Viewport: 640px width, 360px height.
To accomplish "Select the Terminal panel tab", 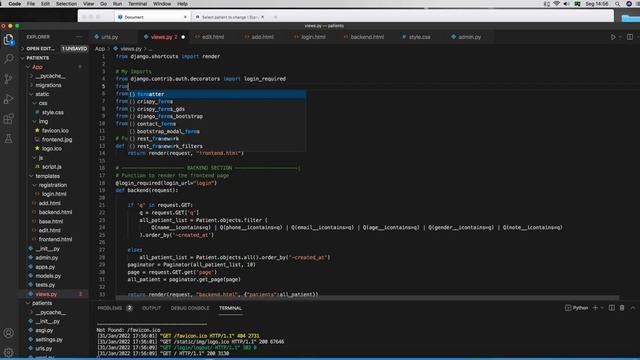I will click(x=231, y=308).
